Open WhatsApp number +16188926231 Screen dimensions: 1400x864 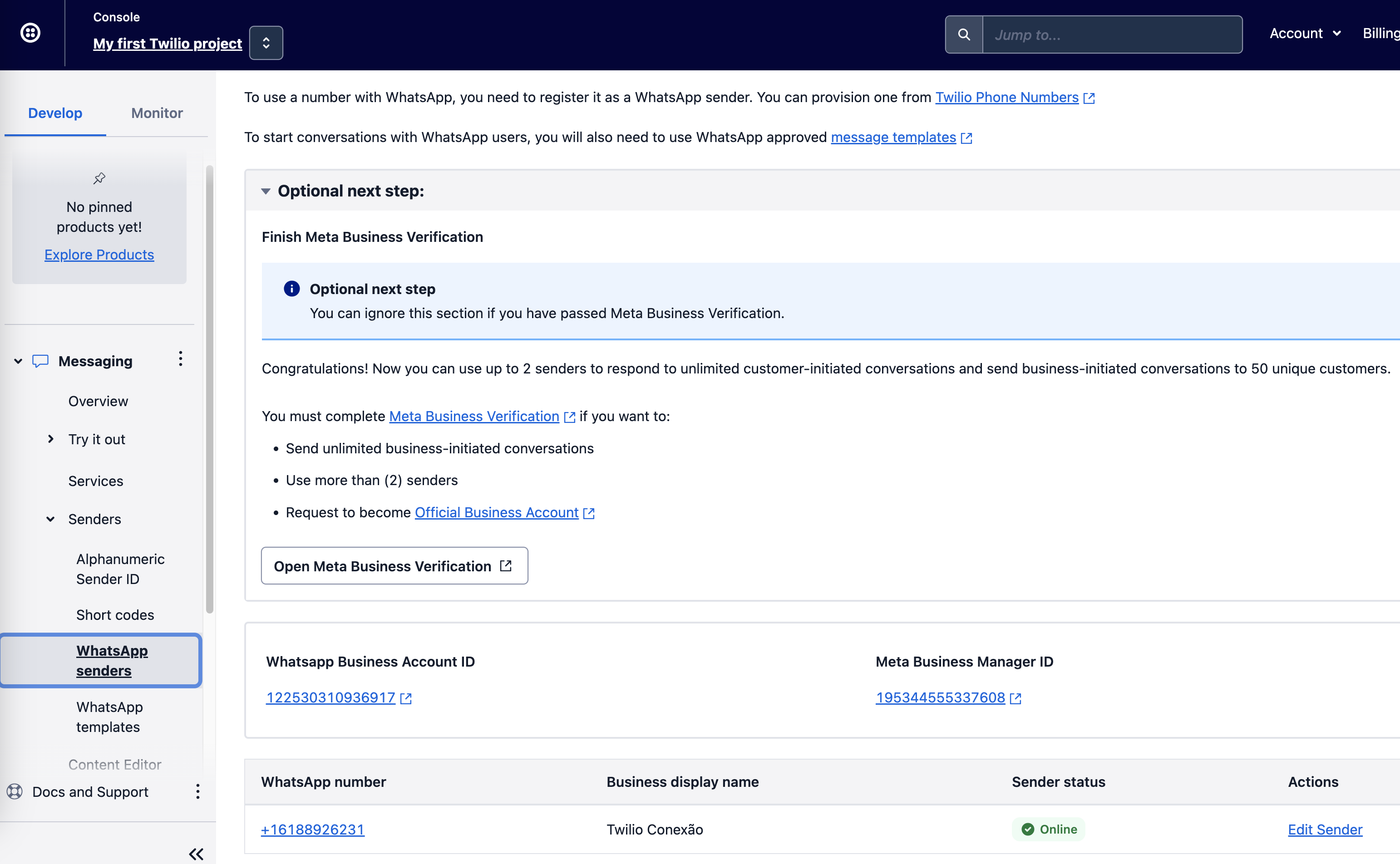point(313,829)
